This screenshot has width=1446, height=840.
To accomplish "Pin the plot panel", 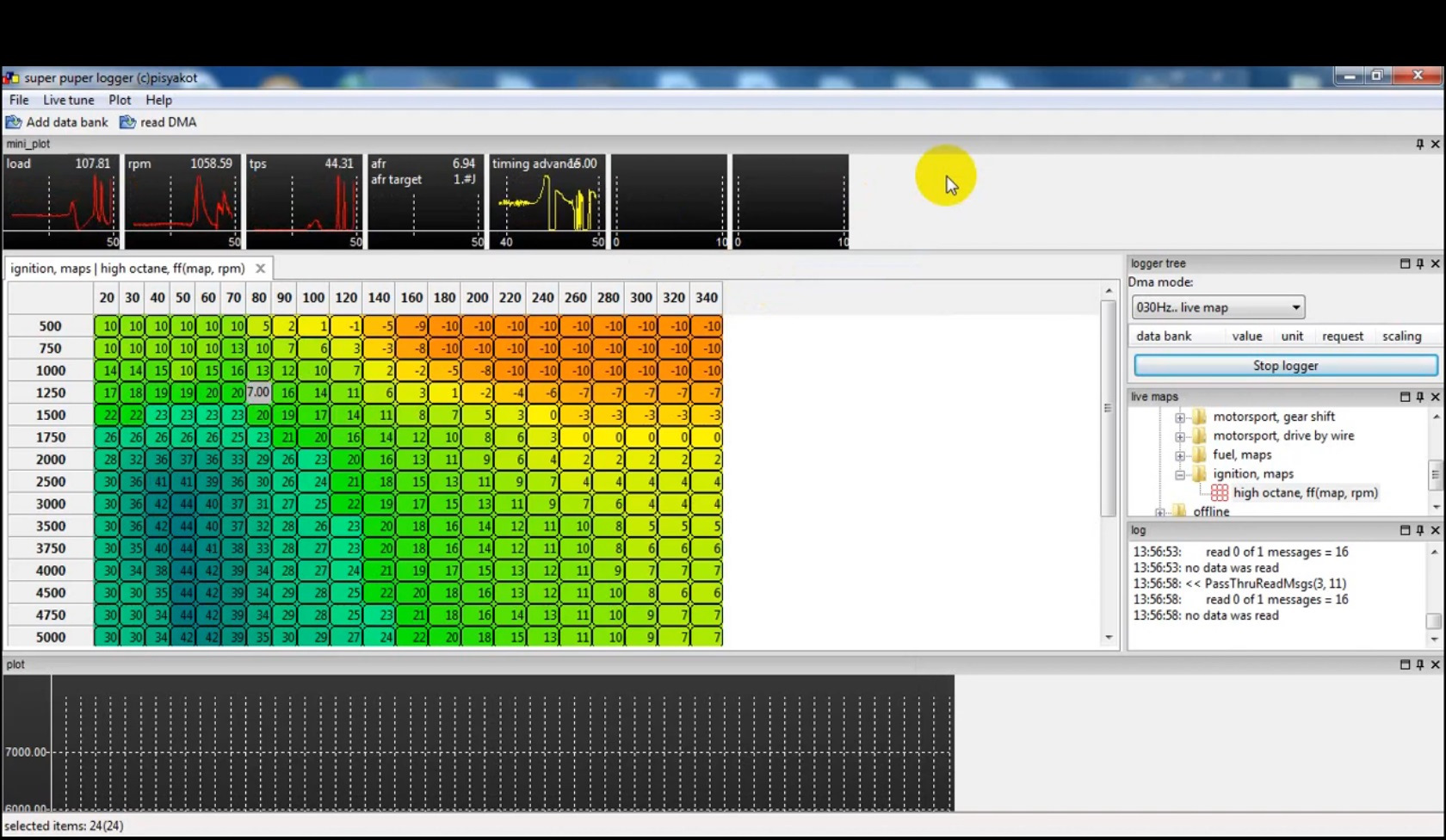I will [x=1419, y=664].
